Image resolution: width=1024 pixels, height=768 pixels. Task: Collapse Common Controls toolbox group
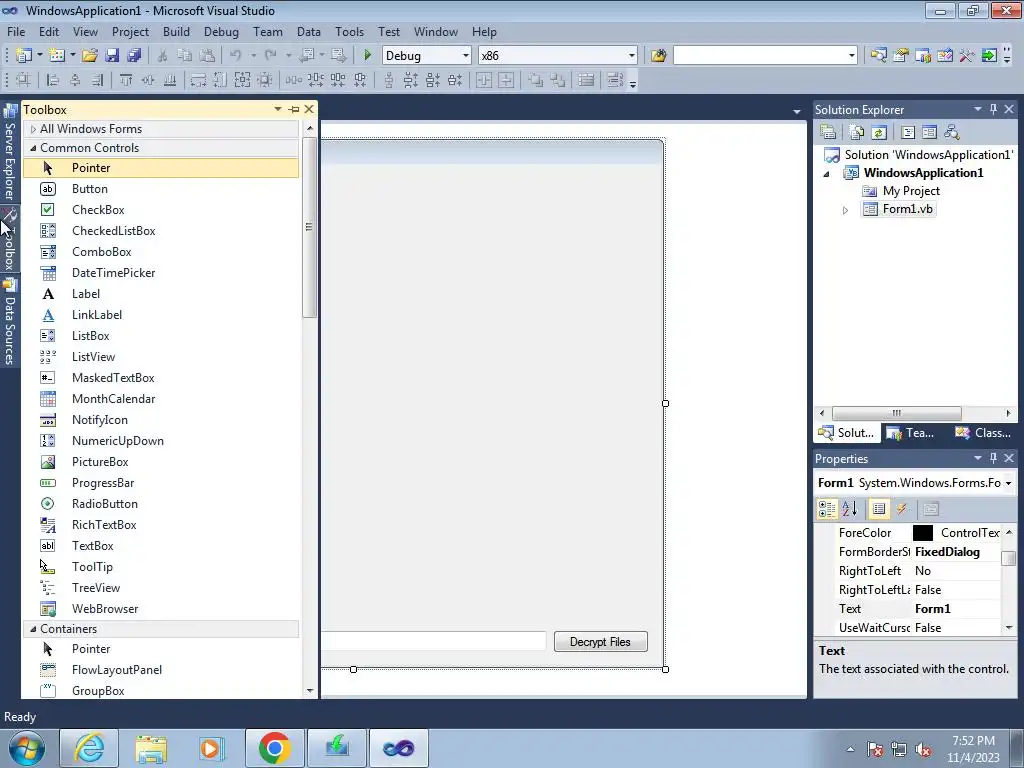click(33, 148)
